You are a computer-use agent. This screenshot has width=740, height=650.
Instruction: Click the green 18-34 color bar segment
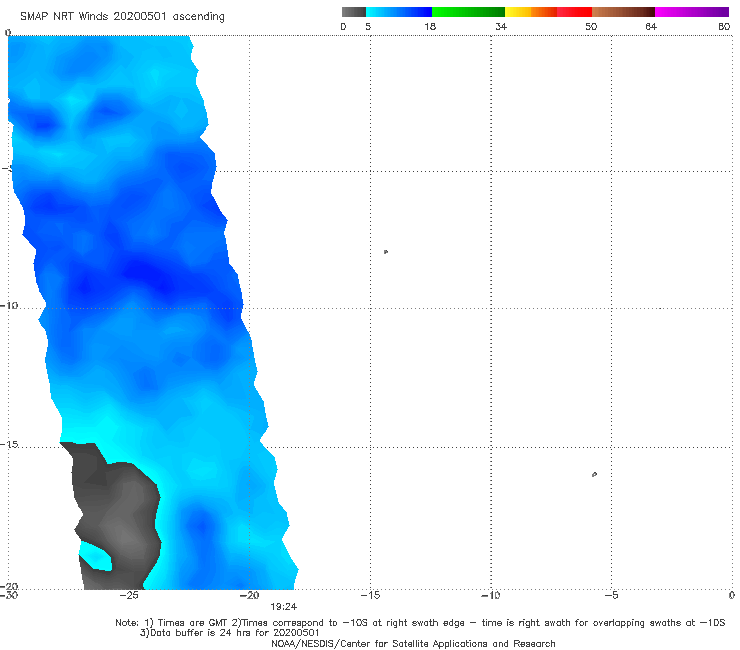pos(468,12)
